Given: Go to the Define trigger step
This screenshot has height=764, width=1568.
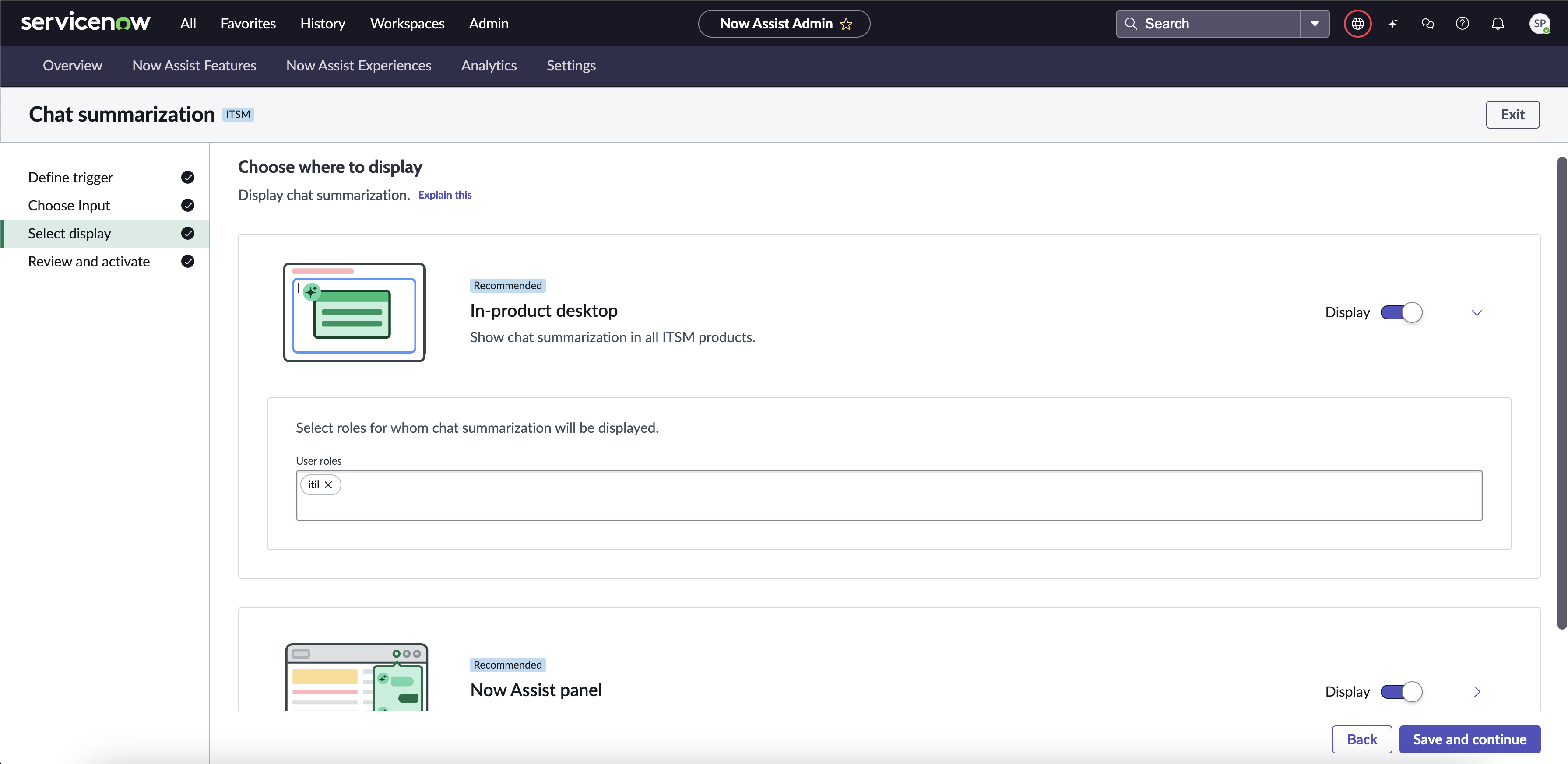Looking at the screenshot, I should [105, 177].
